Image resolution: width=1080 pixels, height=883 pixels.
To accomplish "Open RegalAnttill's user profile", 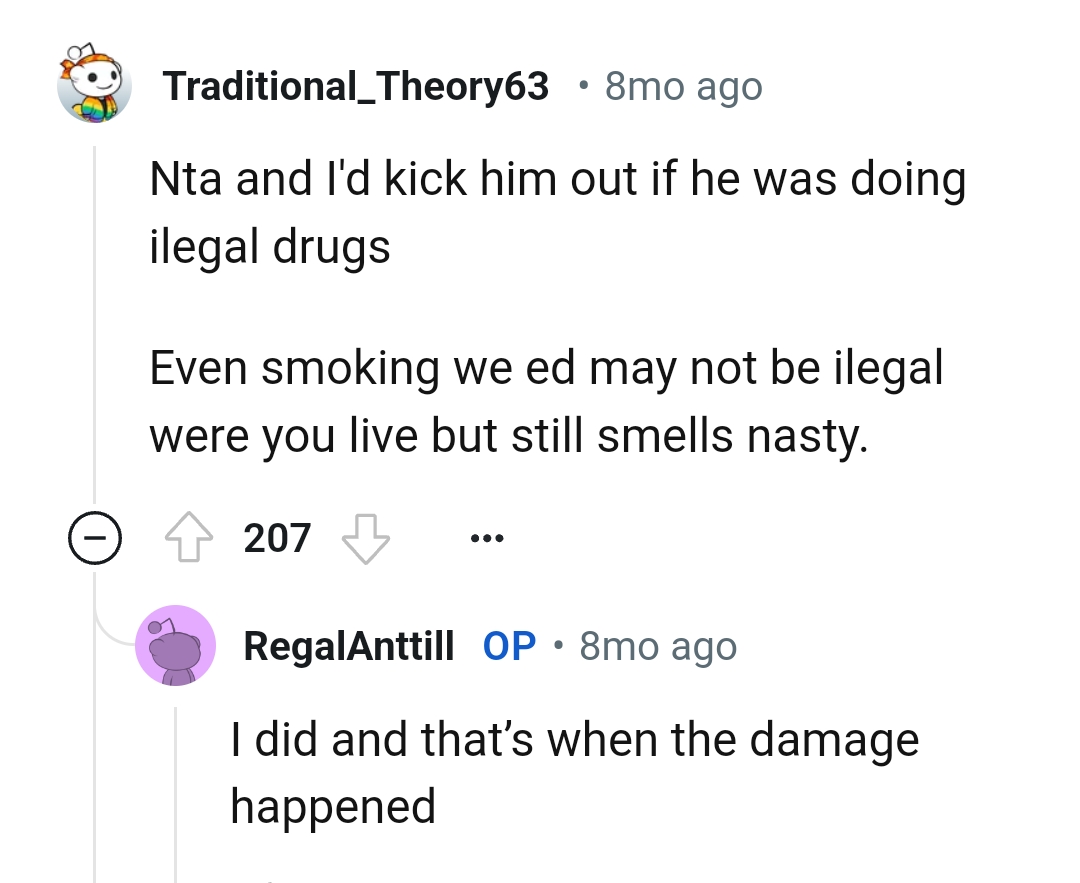I will point(349,645).
